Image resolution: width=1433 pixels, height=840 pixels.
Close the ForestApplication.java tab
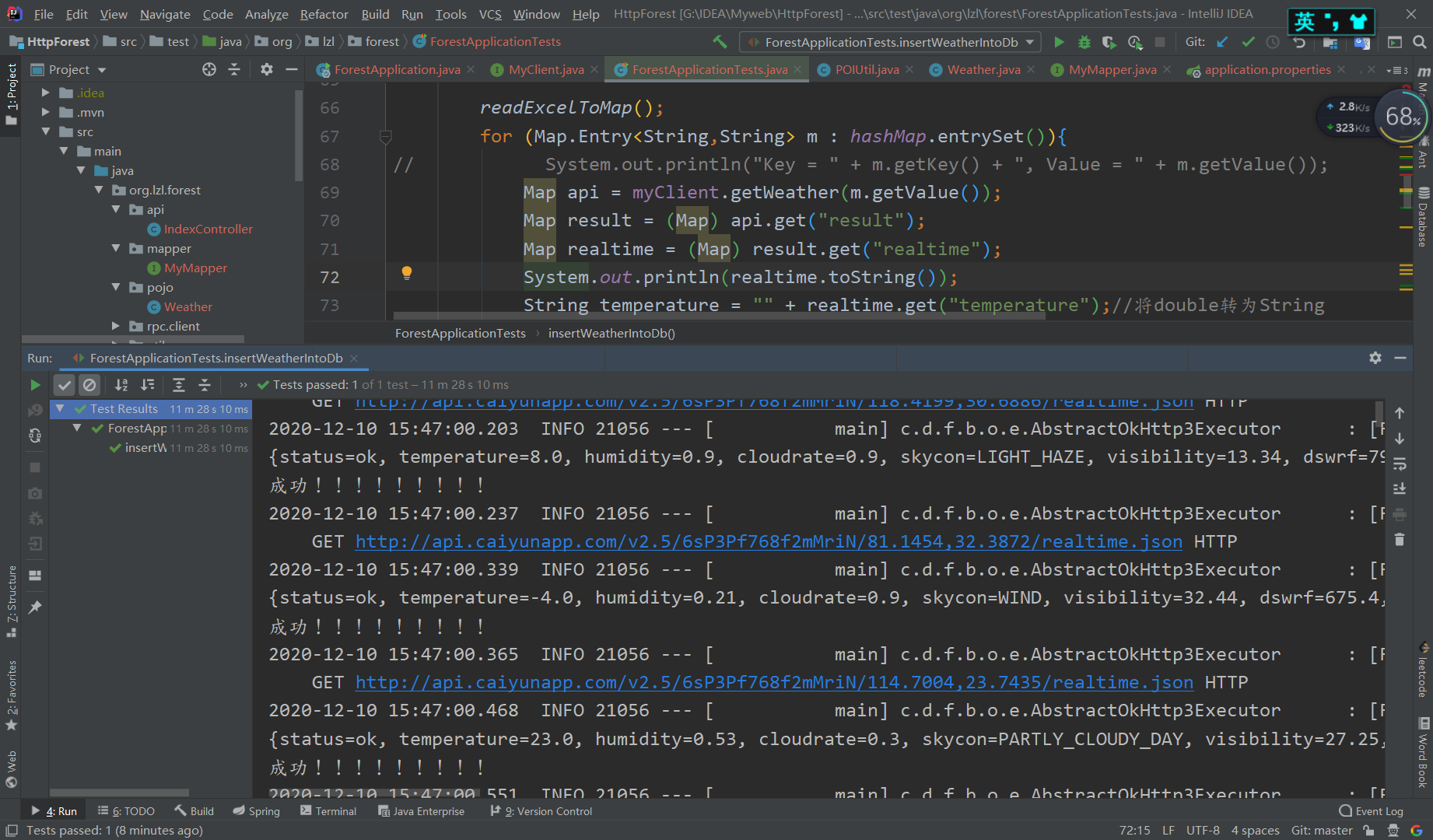(471, 69)
